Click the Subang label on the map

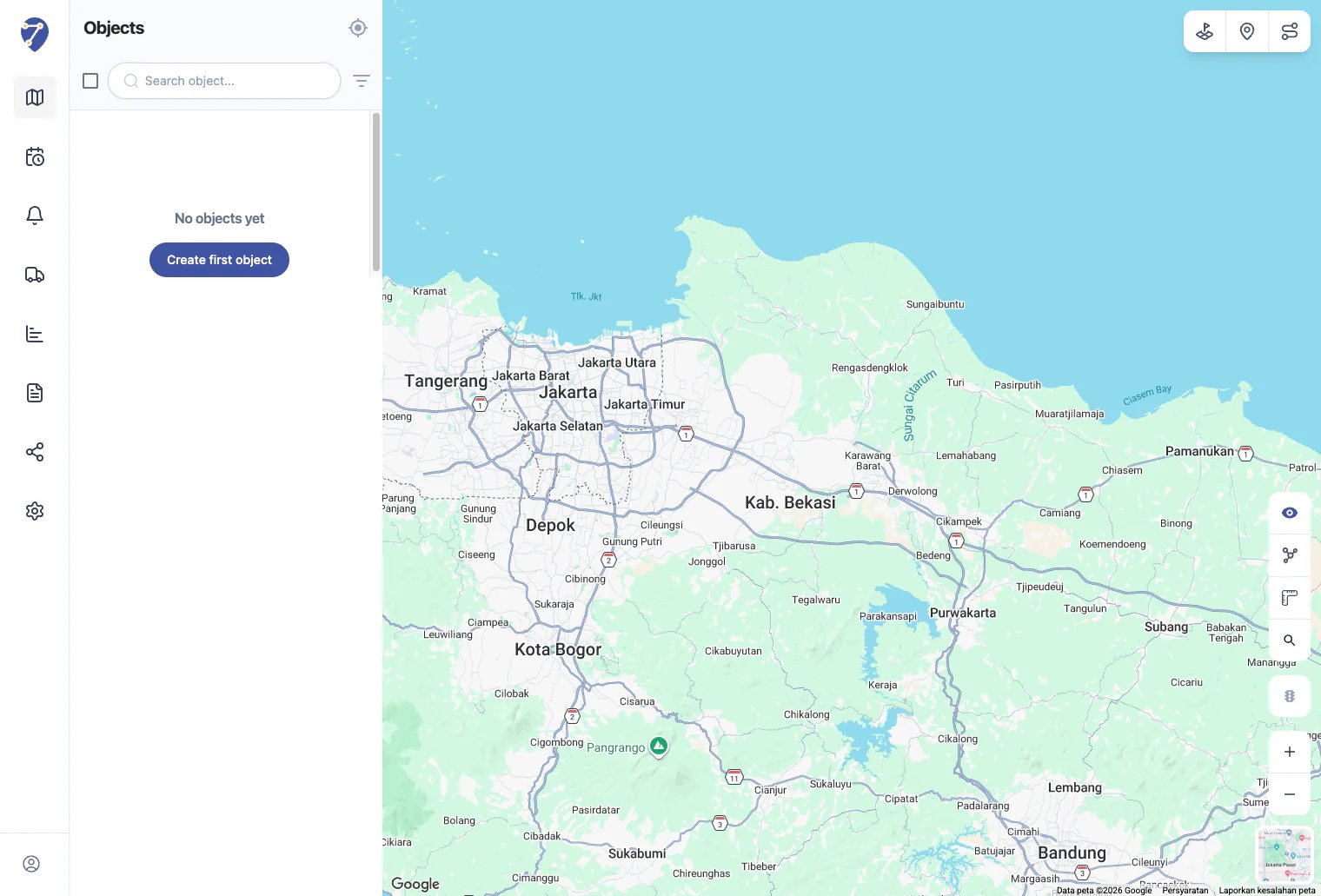click(x=1166, y=627)
